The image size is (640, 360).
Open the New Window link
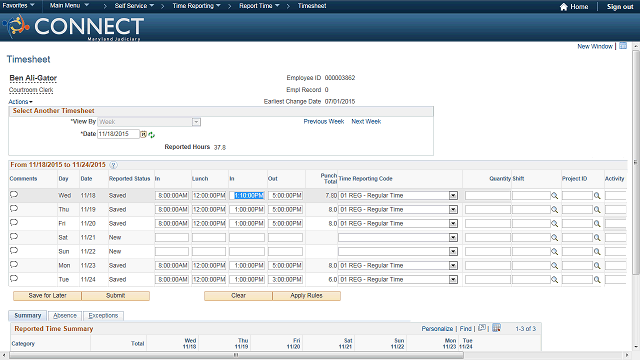tap(595, 47)
